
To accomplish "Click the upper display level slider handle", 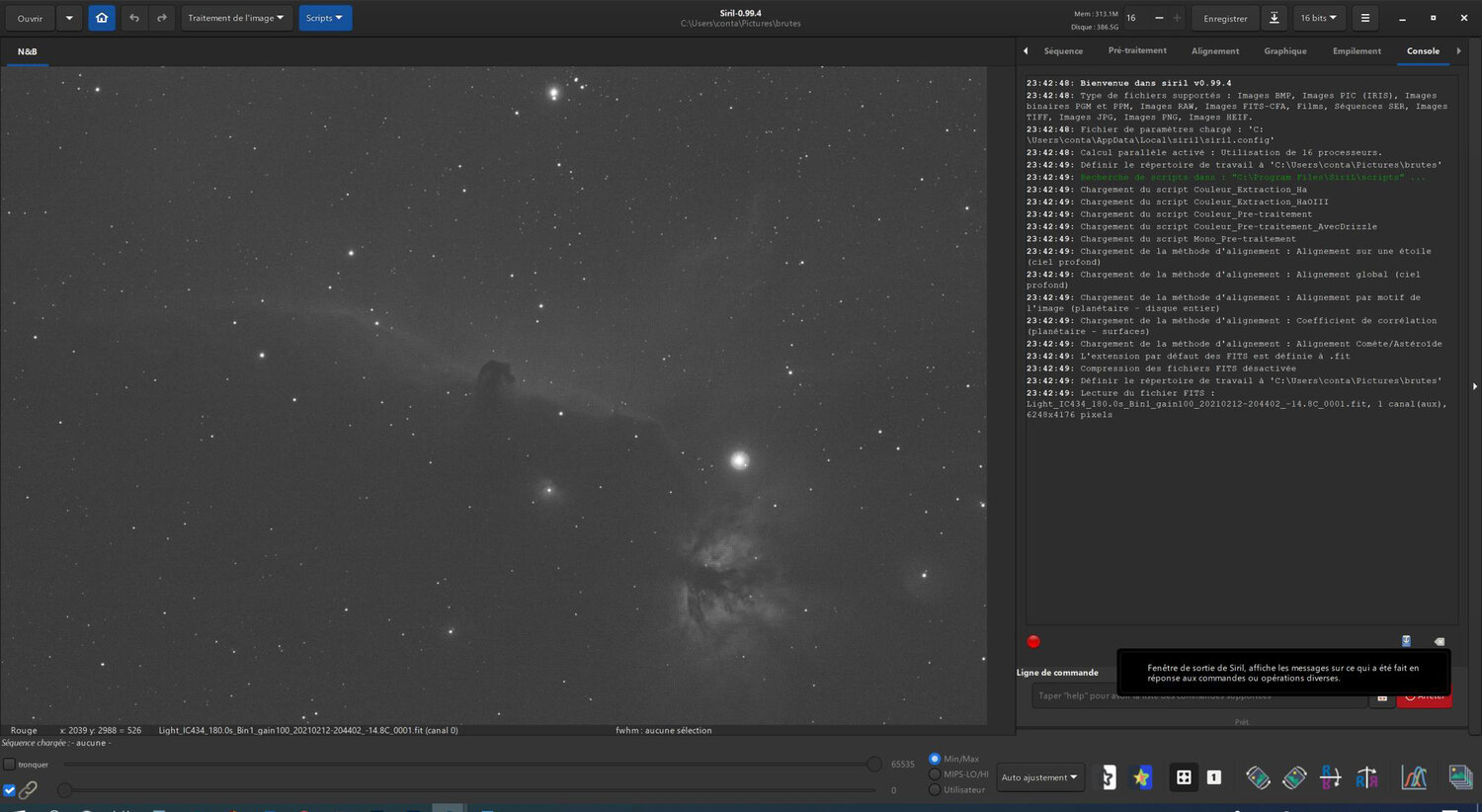I will pyautogui.click(x=873, y=764).
